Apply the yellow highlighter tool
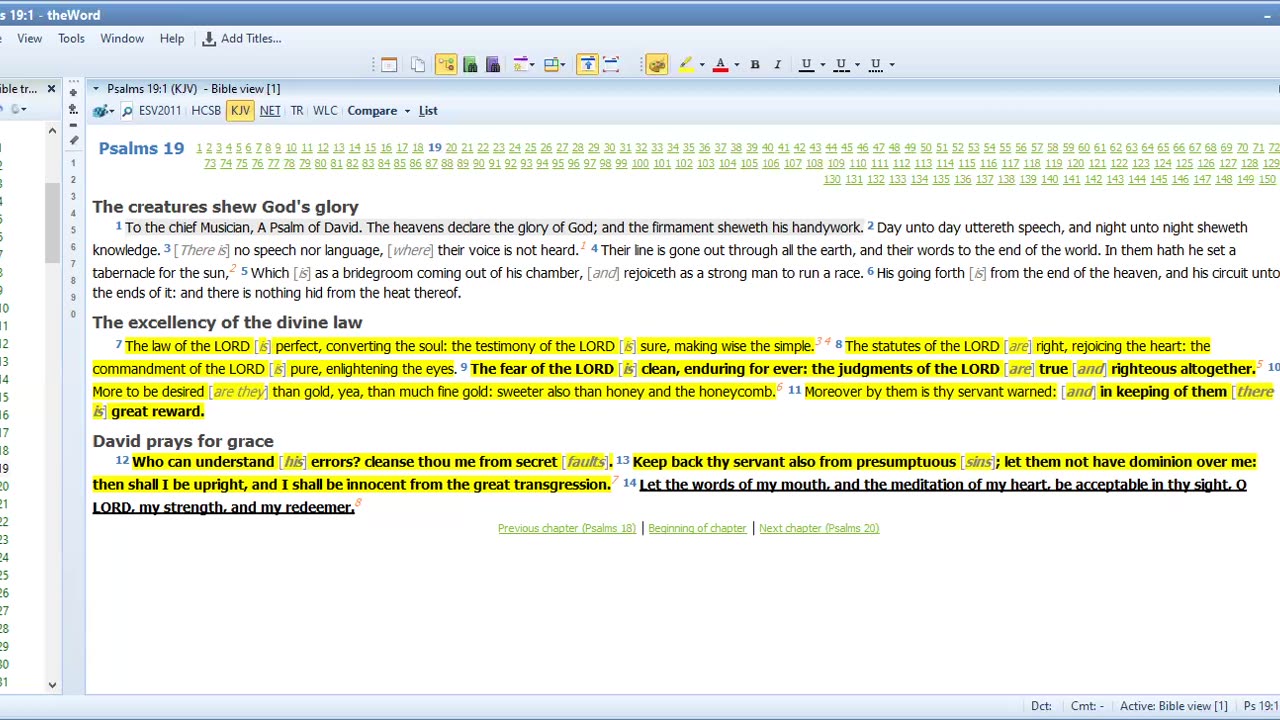This screenshot has height=720, width=1280. [x=685, y=64]
